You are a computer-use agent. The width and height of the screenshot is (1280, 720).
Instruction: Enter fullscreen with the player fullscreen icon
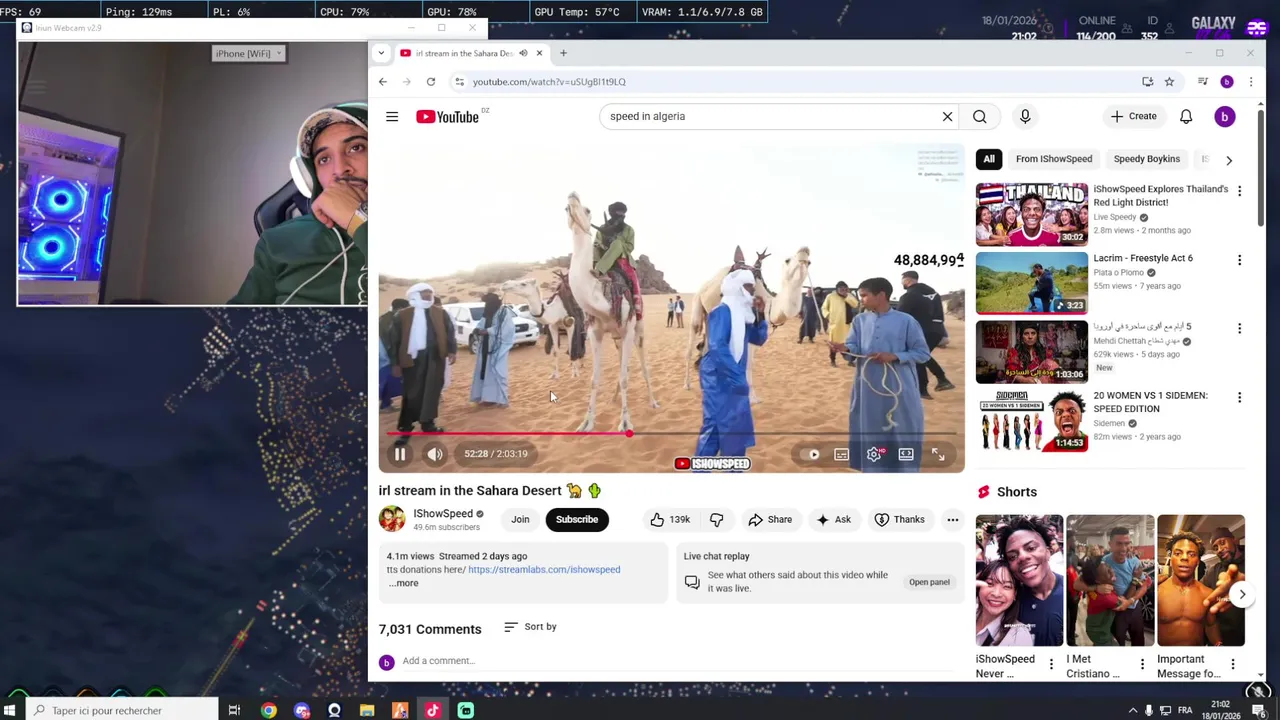coord(938,454)
